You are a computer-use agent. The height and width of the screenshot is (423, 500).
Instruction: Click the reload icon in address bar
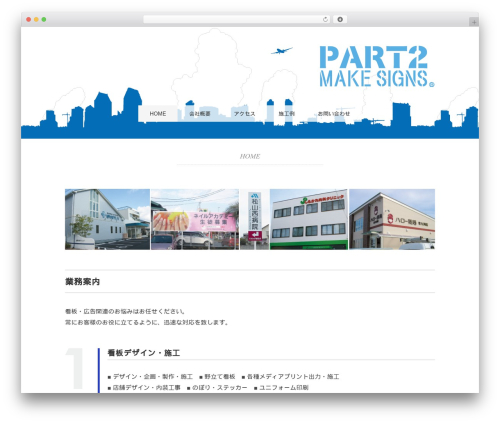click(x=325, y=19)
